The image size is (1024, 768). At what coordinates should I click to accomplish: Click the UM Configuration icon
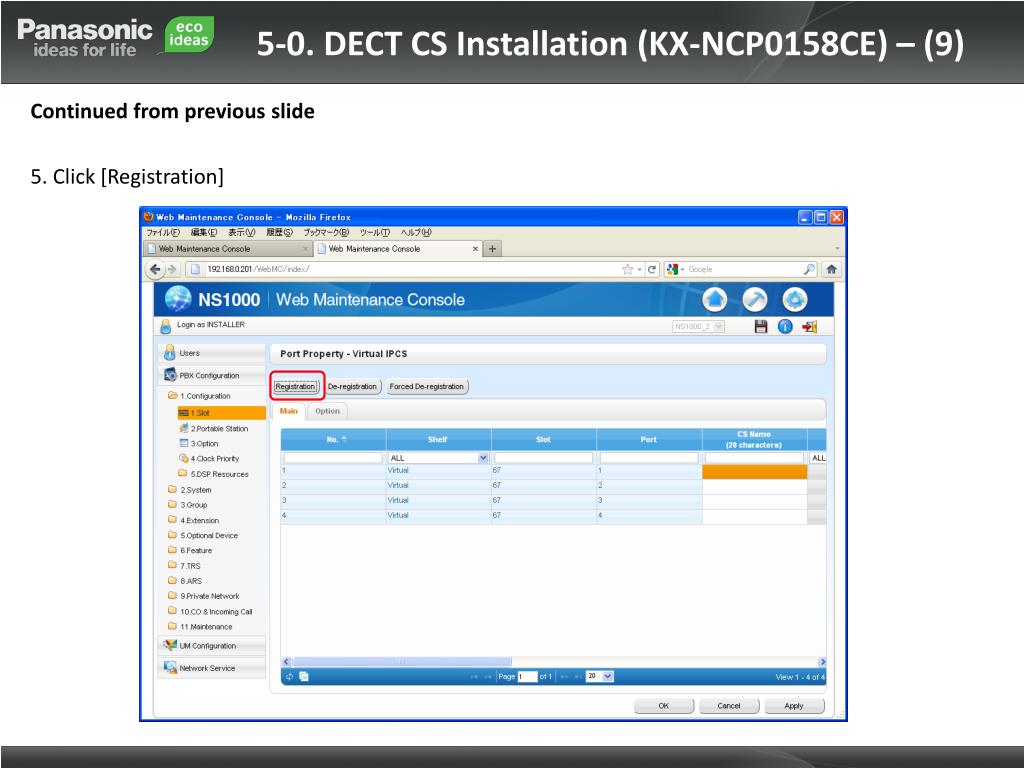coord(170,645)
